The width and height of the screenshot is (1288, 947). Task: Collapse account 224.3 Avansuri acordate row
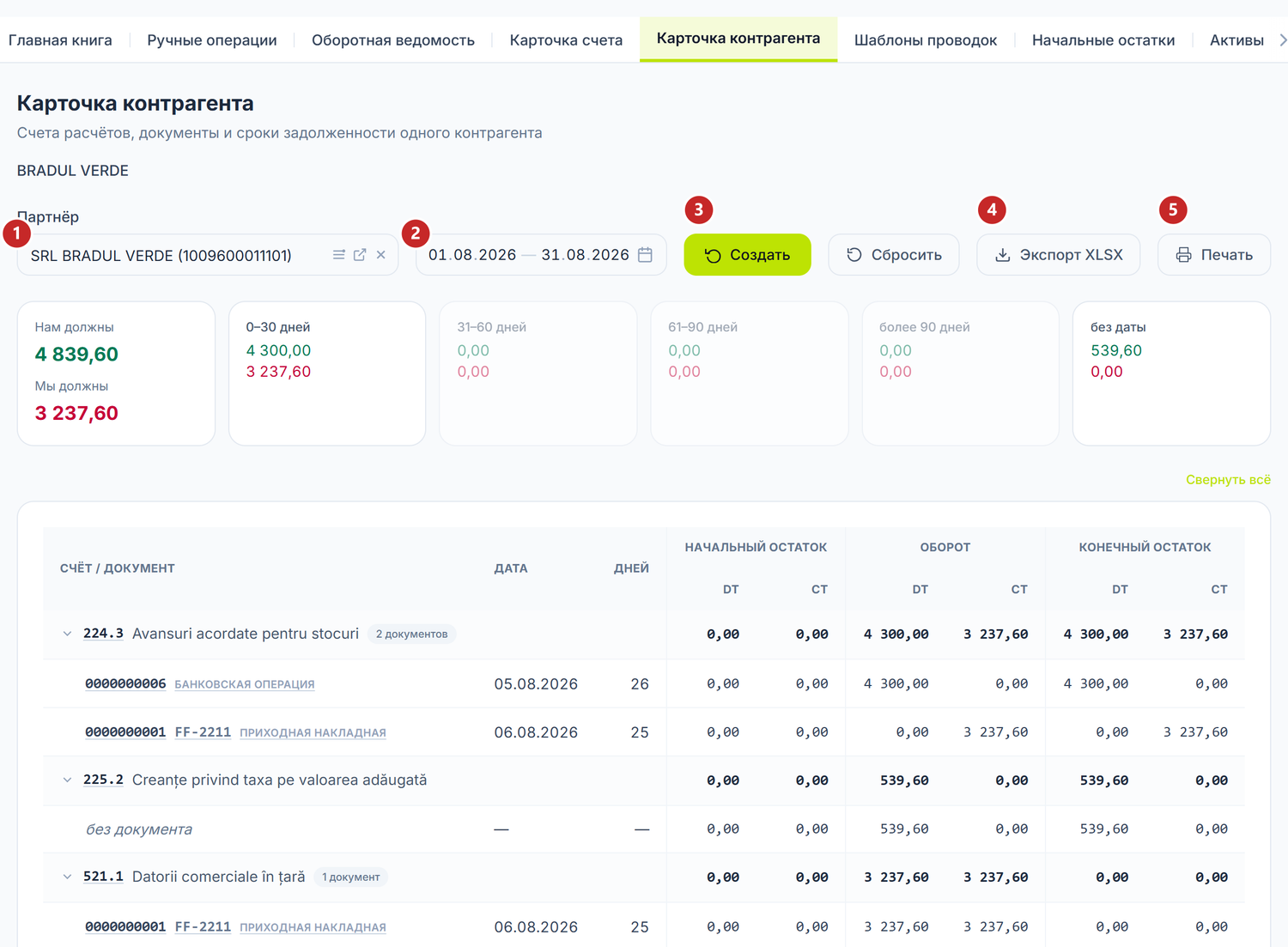[x=67, y=634]
